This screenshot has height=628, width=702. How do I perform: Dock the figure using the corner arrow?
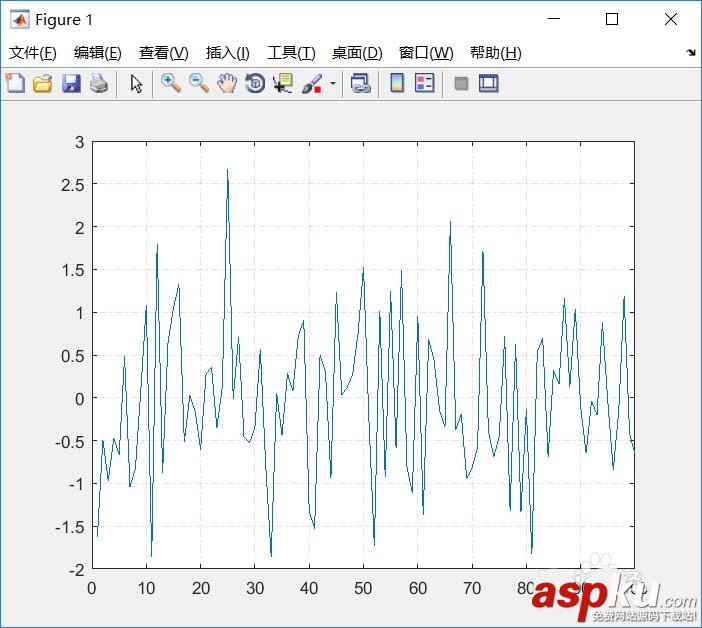[691, 52]
